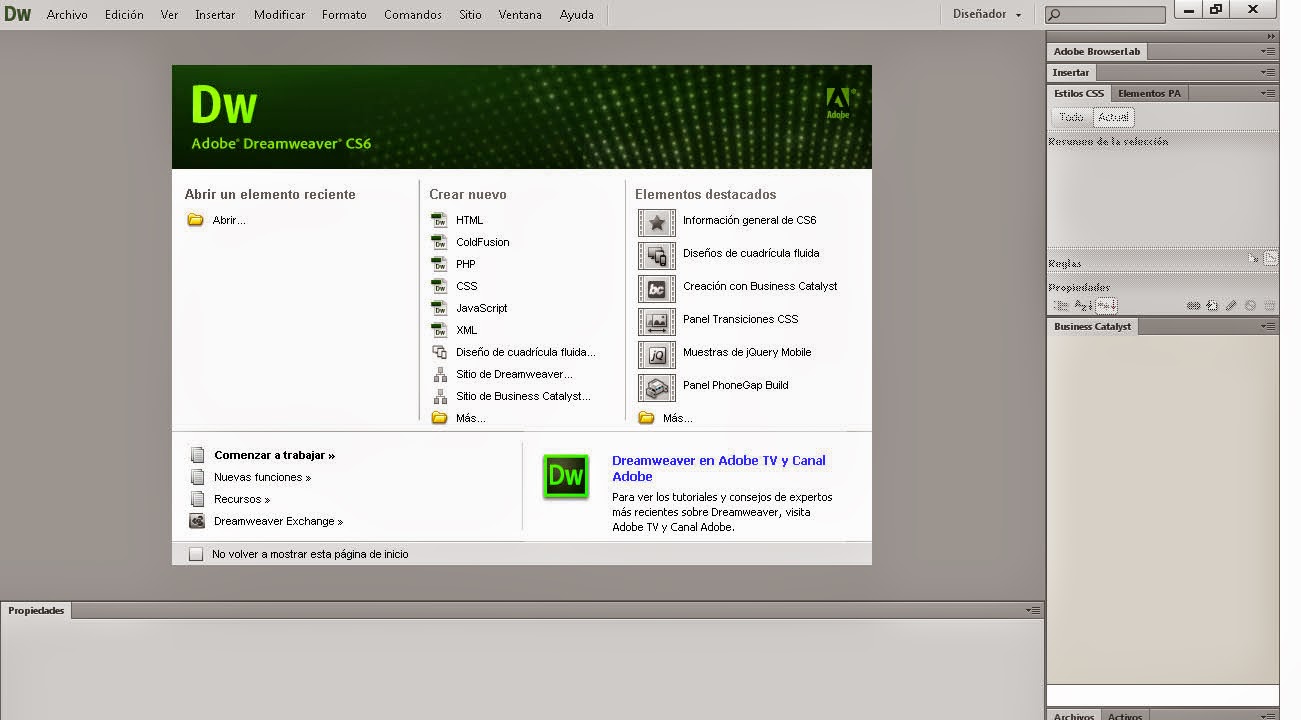This screenshot has height=720, width=1301.
Task: Click the Información general de CS6 star icon
Action: point(657,221)
